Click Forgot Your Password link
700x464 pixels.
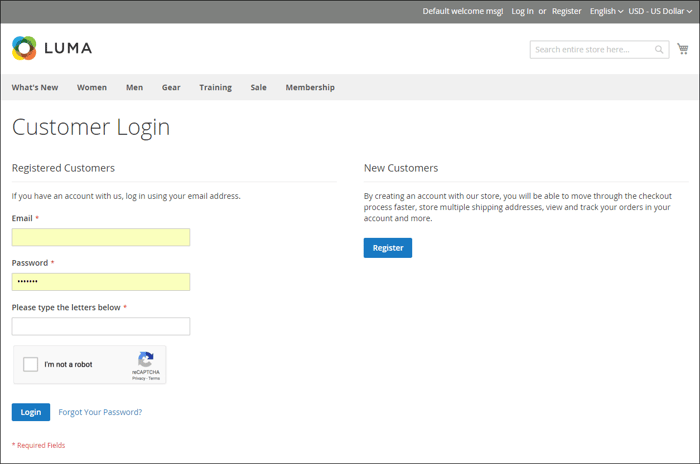[100, 412]
